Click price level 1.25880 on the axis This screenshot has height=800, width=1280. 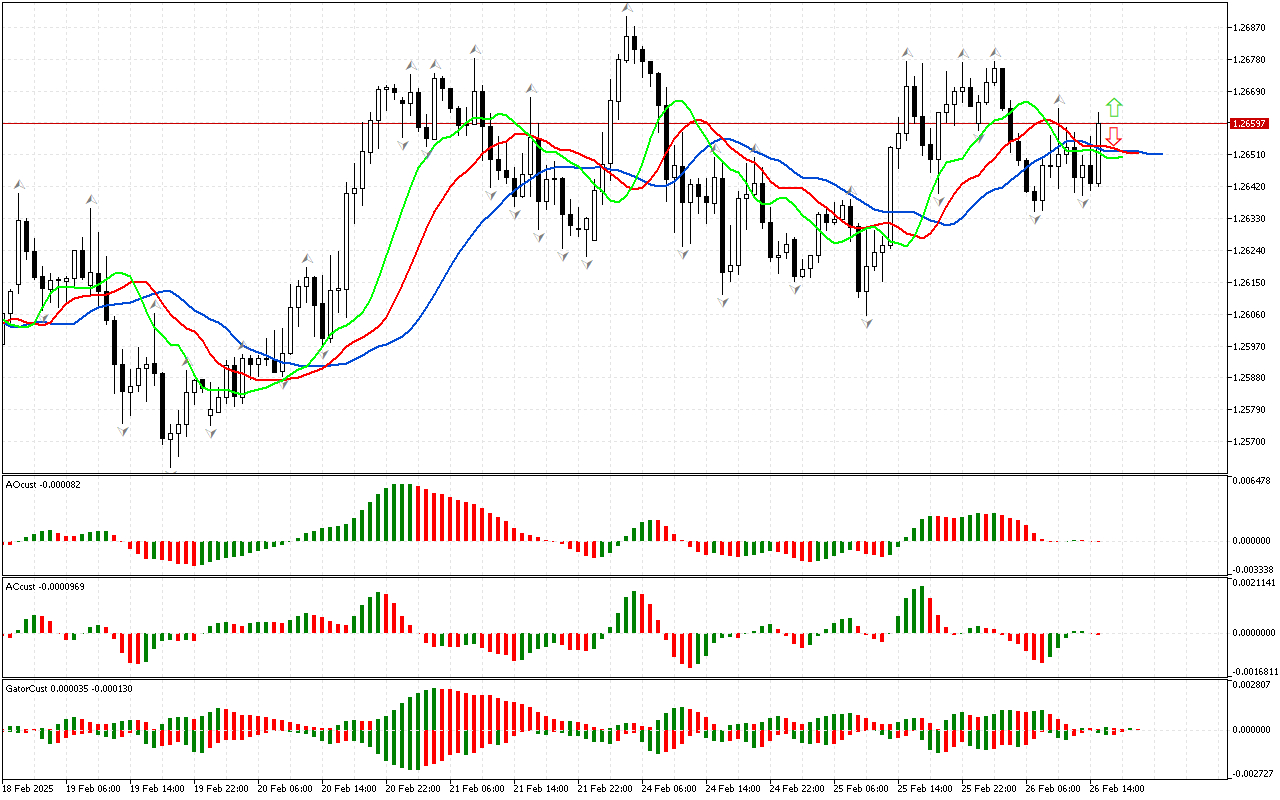pyautogui.click(x=1251, y=378)
